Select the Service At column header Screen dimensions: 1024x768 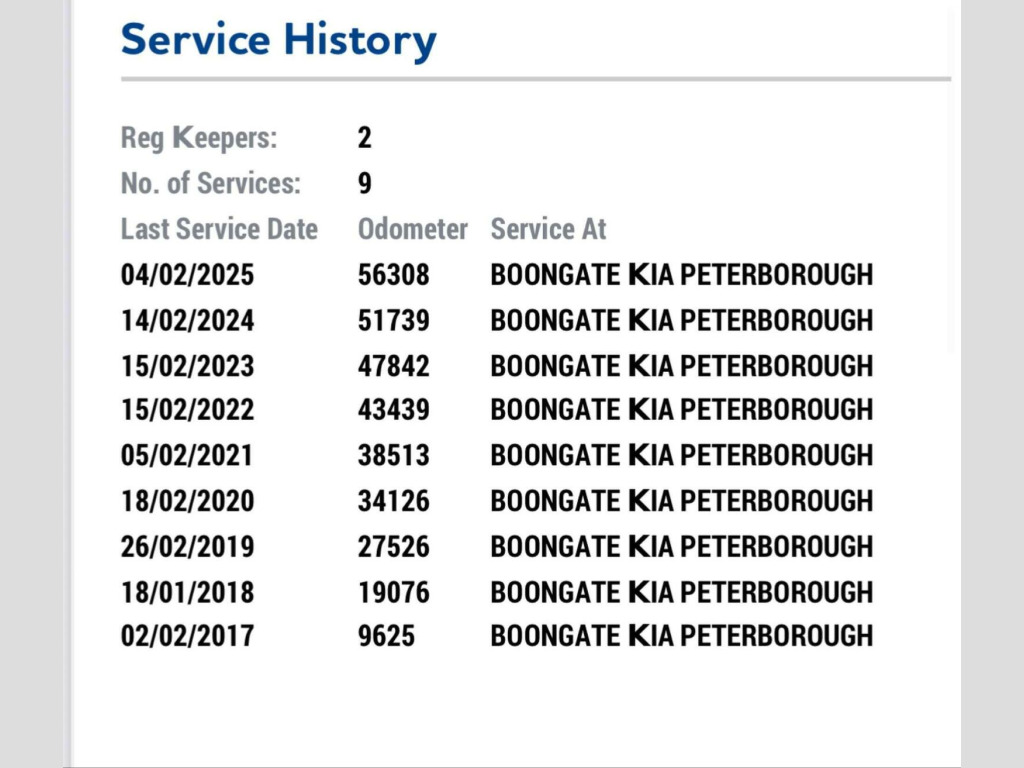(x=548, y=229)
